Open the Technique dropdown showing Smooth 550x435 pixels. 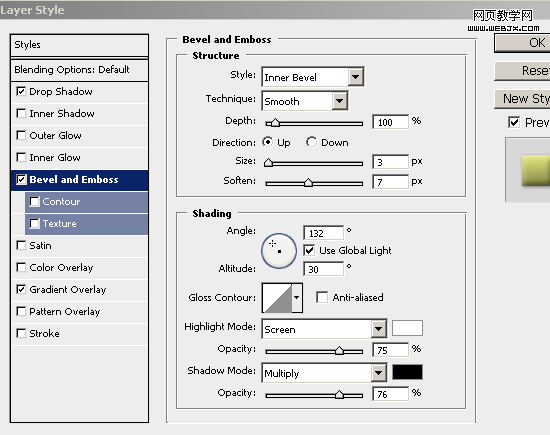[x=304, y=101]
